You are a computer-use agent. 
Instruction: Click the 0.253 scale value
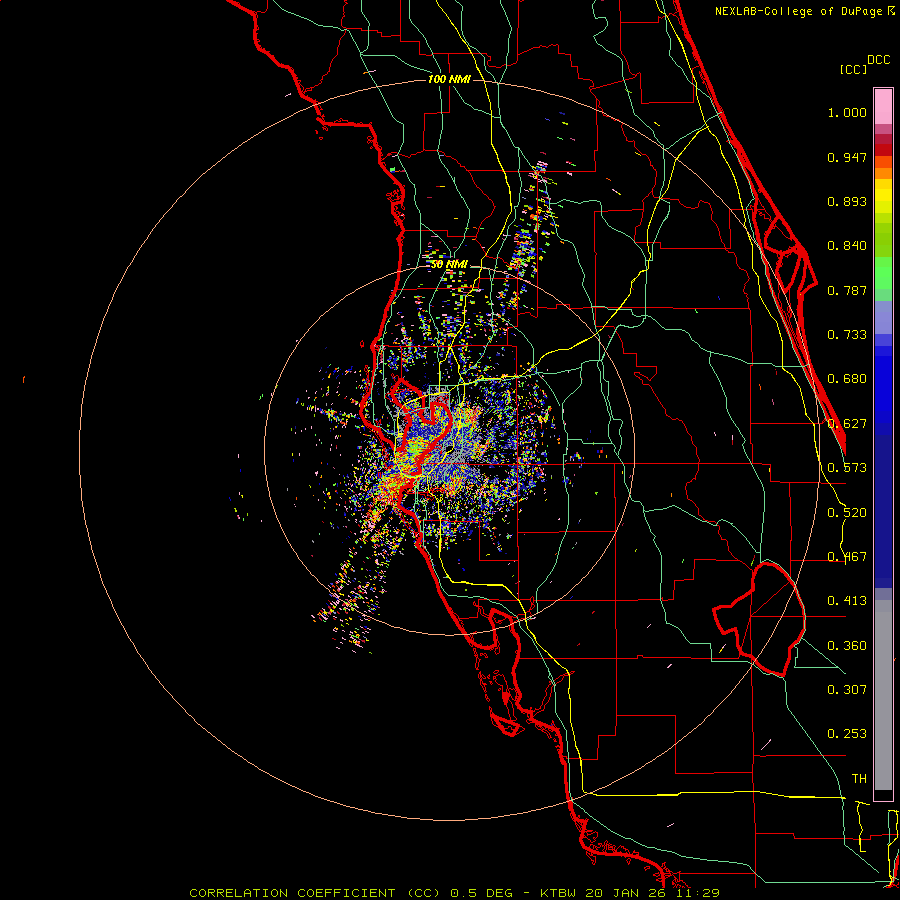(847, 734)
